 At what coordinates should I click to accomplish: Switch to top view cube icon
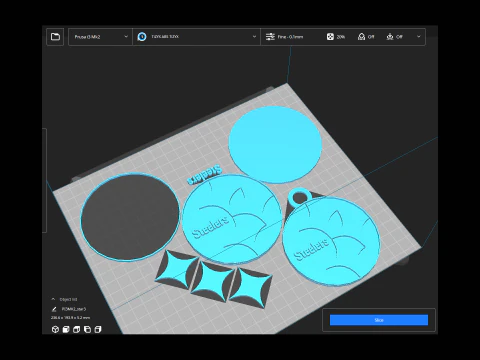coord(77,329)
